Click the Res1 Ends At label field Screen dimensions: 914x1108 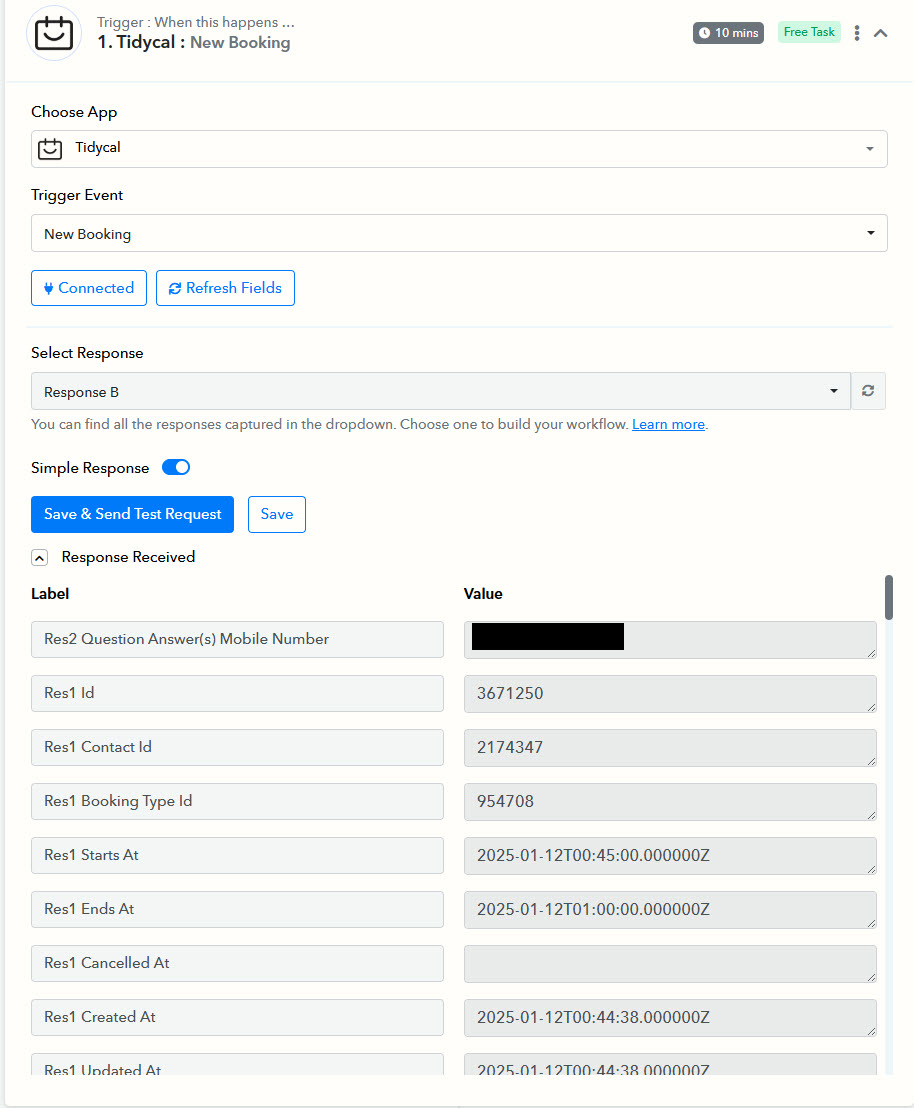(238, 909)
